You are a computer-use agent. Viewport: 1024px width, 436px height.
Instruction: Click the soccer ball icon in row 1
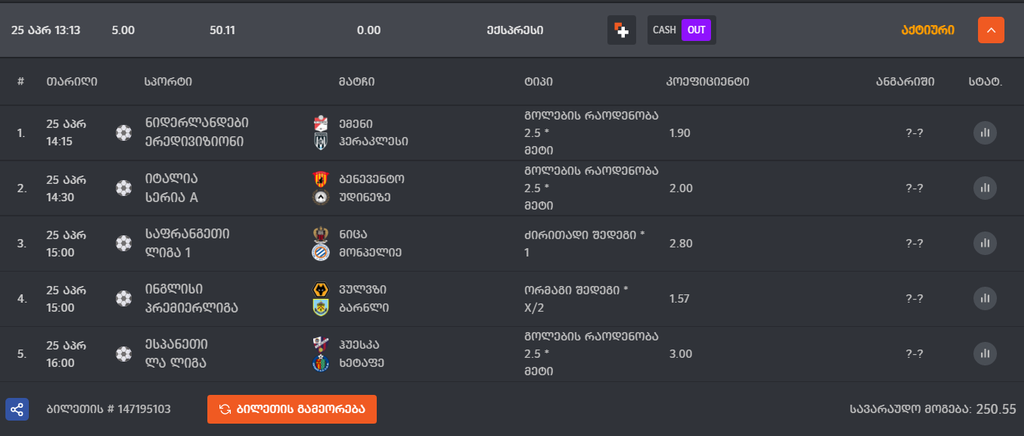pos(123,132)
